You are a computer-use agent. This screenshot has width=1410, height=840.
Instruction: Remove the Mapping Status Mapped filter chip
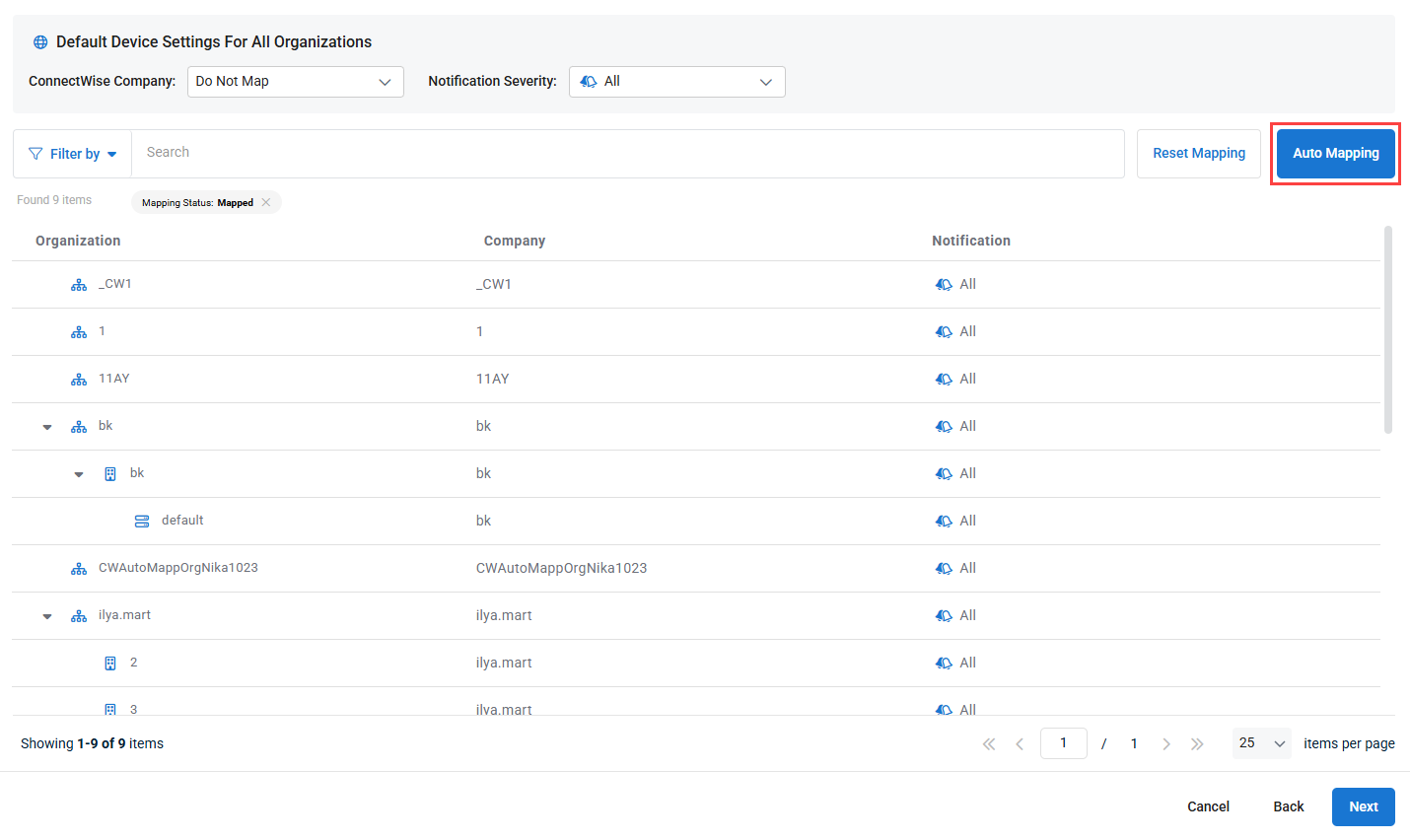click(266, 203)
